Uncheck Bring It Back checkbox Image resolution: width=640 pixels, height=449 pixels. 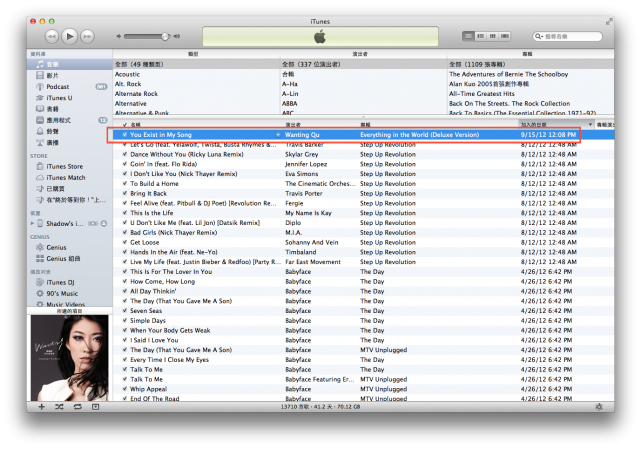[x=125, y=193]
